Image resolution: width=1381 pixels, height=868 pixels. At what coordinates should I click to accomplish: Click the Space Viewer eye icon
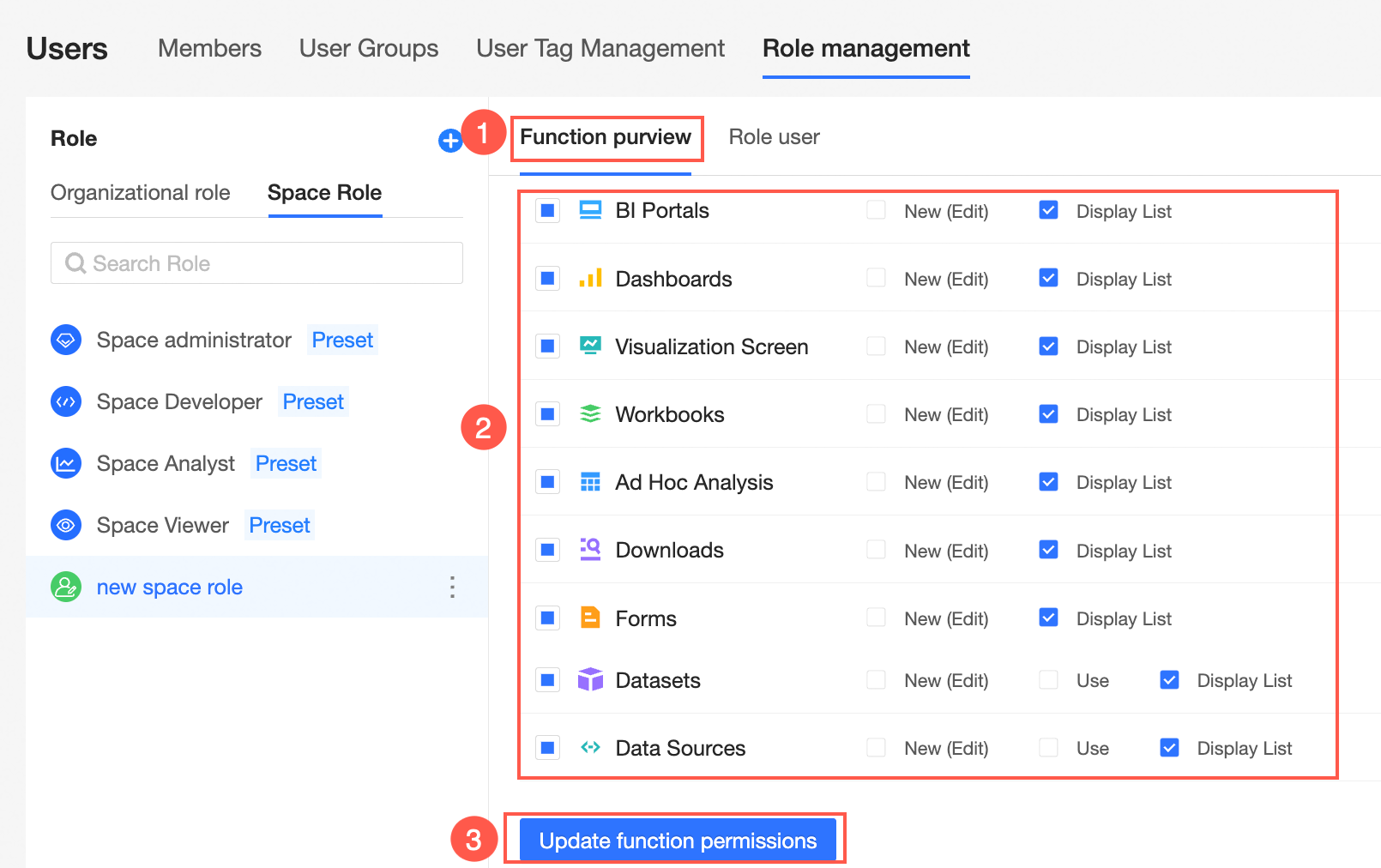click(x=66, y=525)
